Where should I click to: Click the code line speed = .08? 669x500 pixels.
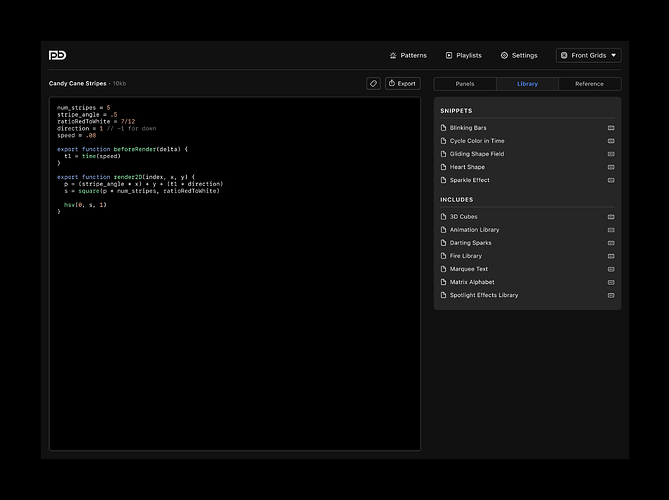77,135
